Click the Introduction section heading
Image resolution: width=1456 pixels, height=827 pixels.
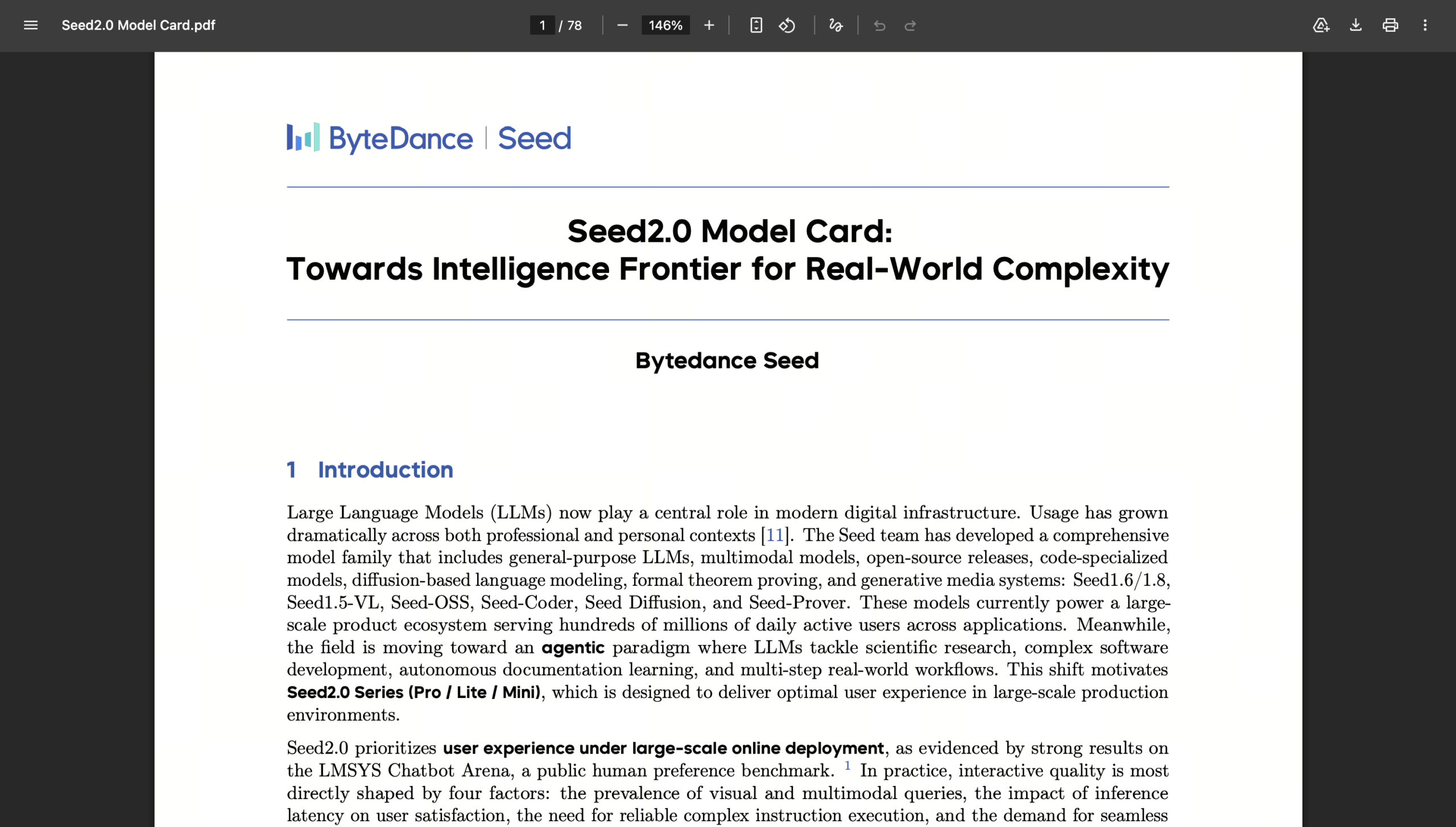[385, 470]
